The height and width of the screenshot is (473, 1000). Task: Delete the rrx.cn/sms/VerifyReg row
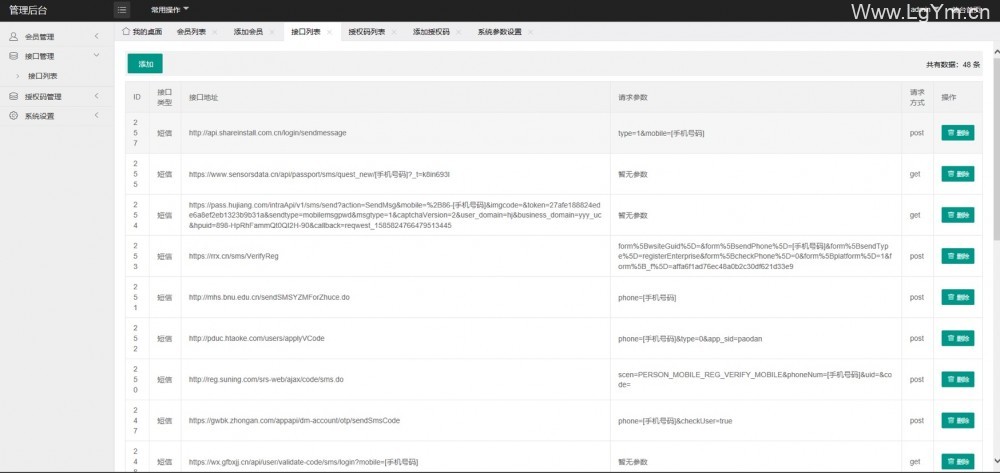(x=958, y=256)
